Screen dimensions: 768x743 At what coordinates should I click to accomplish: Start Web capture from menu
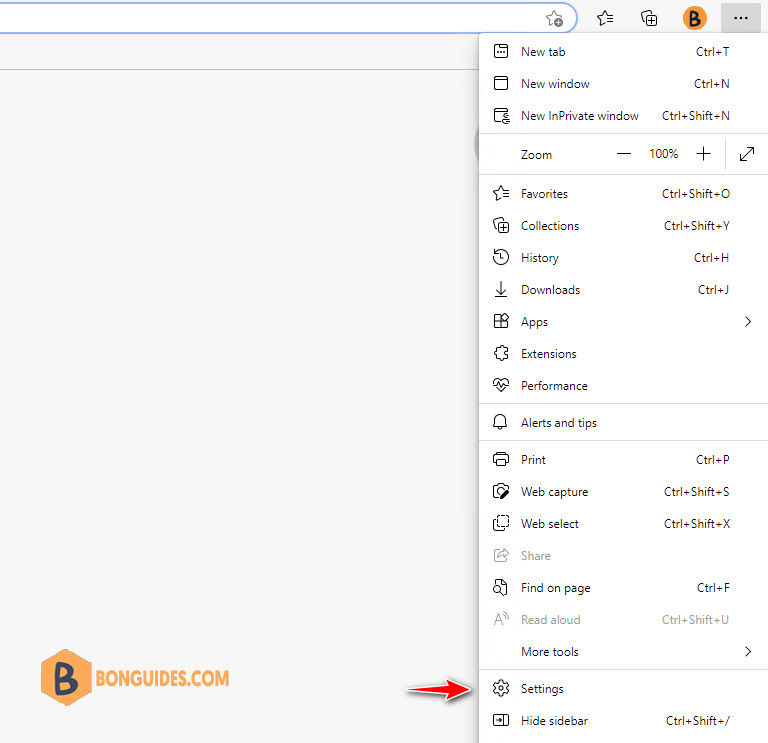coord(623,492)
